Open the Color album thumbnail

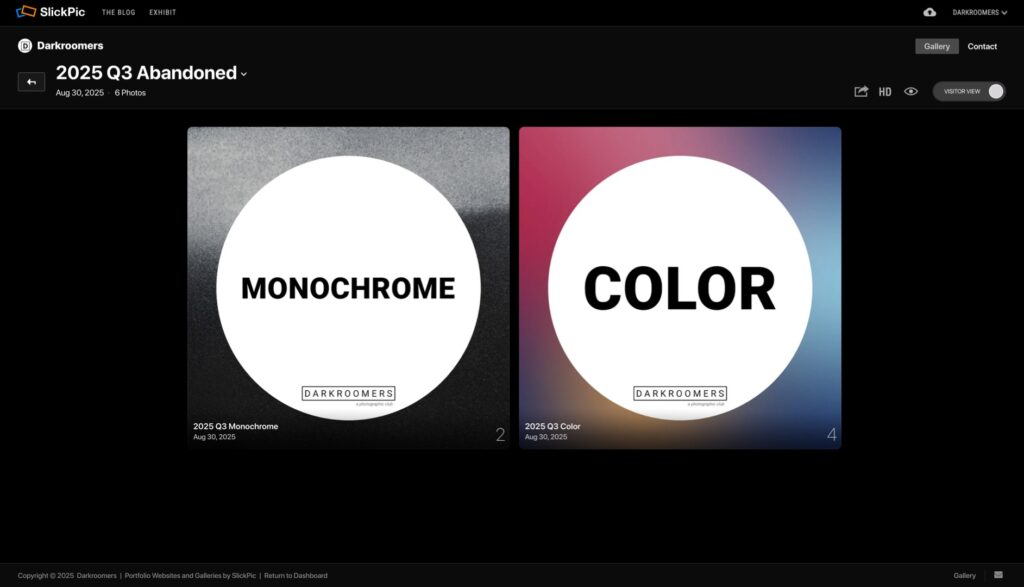point(680,288)
